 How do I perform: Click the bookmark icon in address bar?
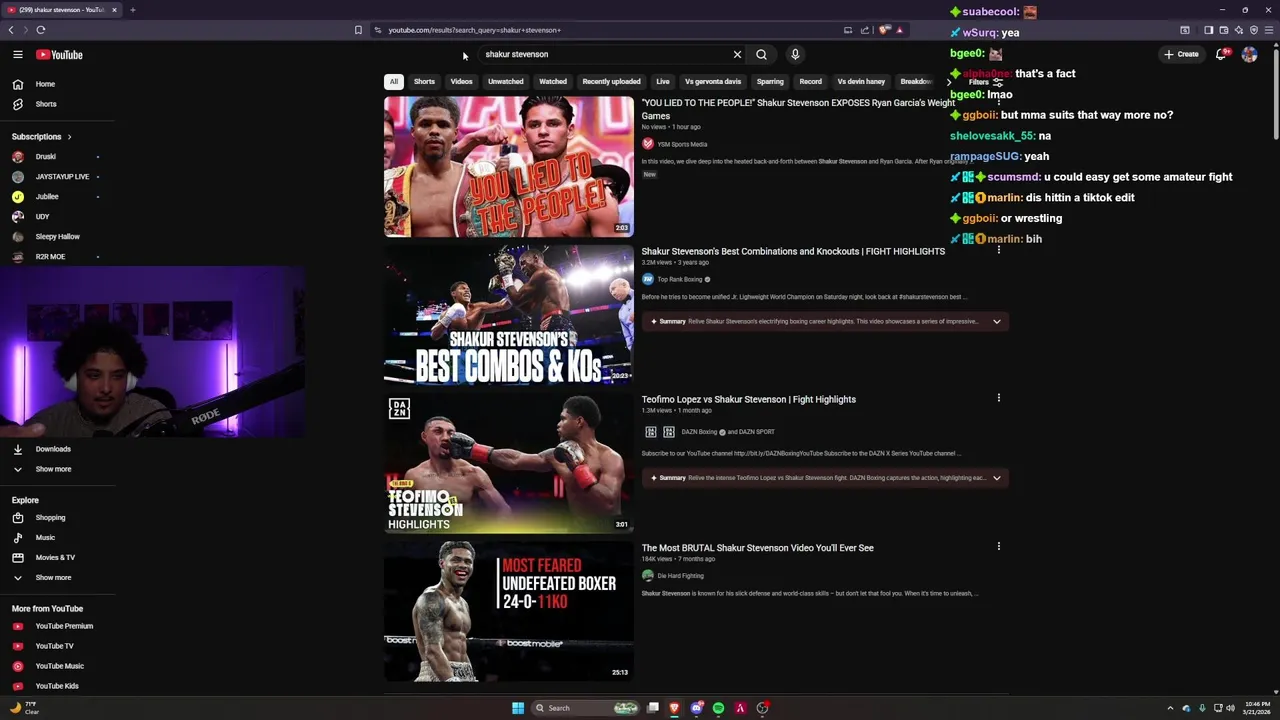tap(358, 30)
